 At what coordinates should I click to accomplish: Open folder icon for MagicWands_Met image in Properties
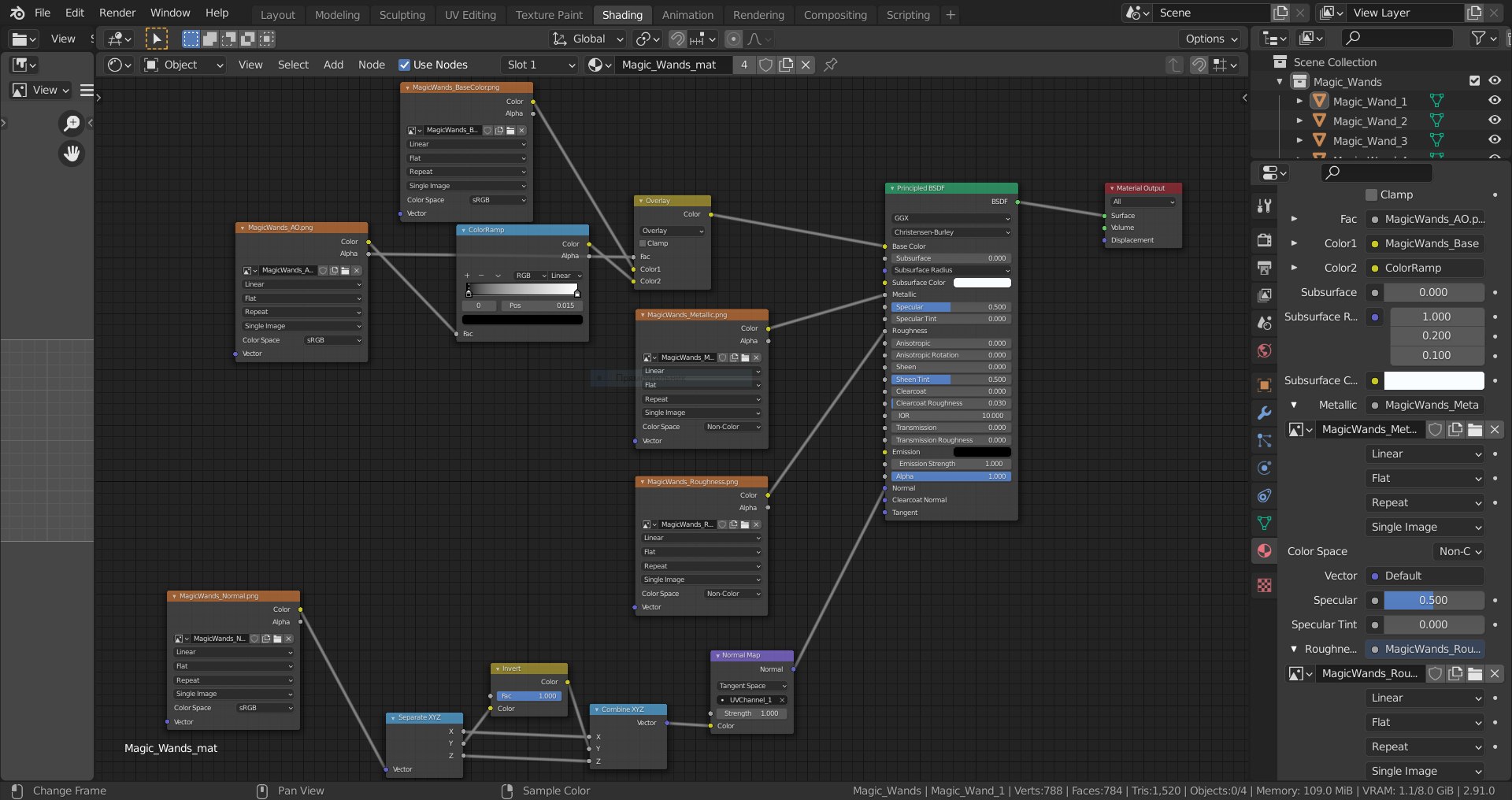(x=1475, y=429)
